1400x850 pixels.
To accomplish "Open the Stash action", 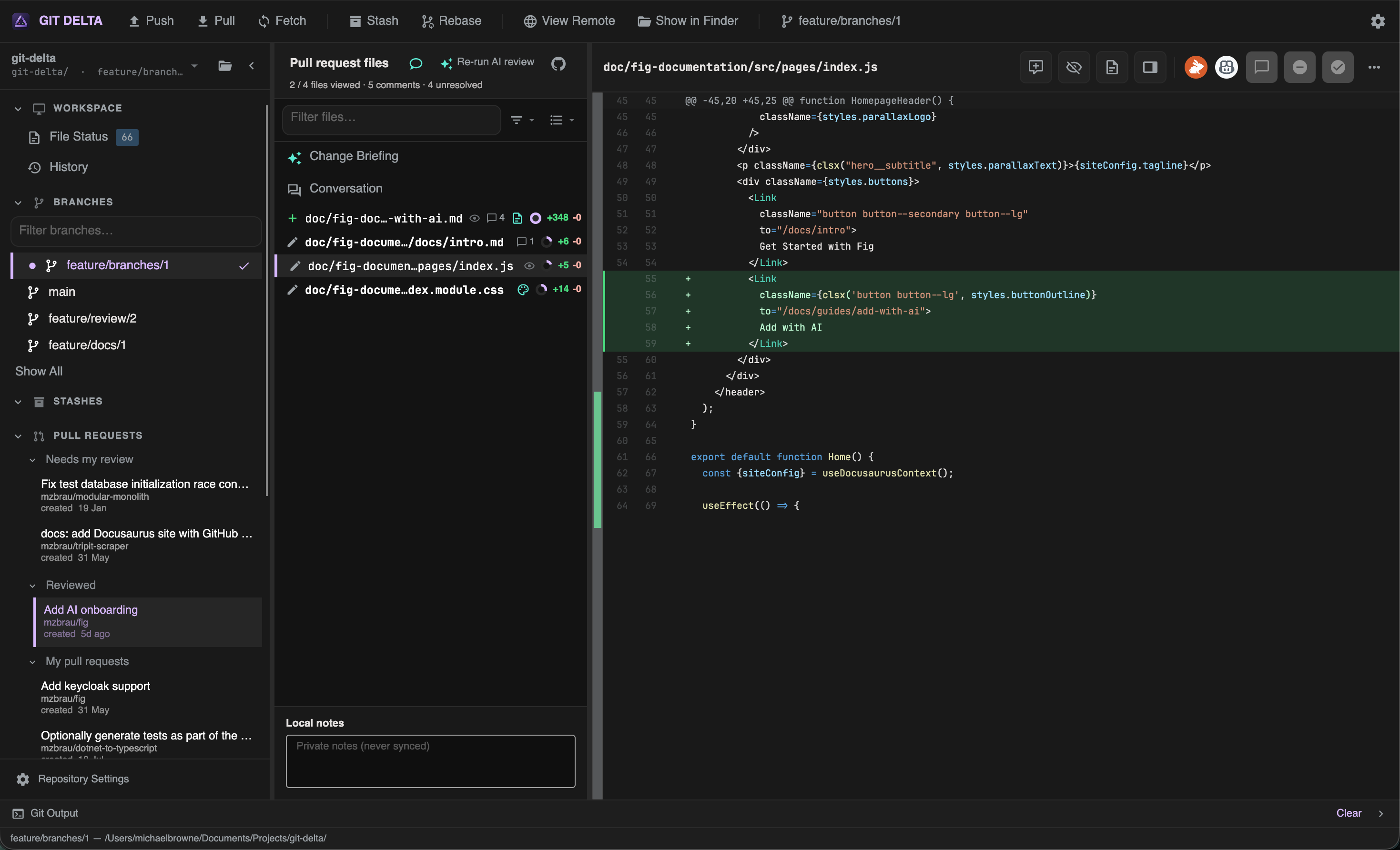I will click(373, 20).
